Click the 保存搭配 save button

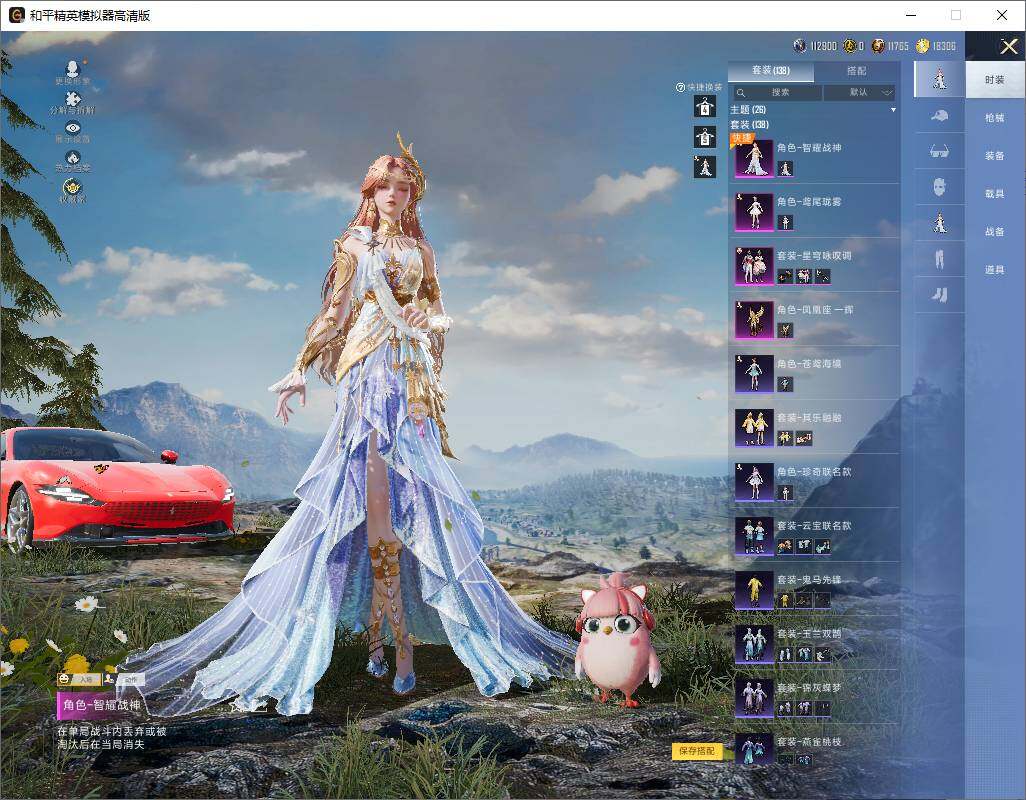click(697, 751)
